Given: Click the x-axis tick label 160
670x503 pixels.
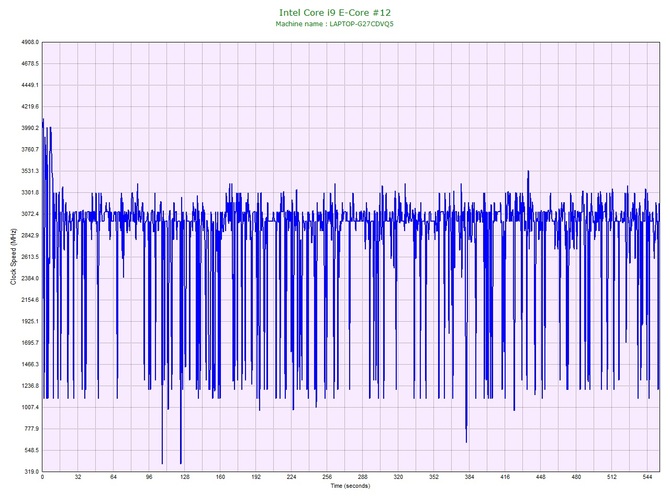Looking at the screenshot, I should [x=220, y=477].
